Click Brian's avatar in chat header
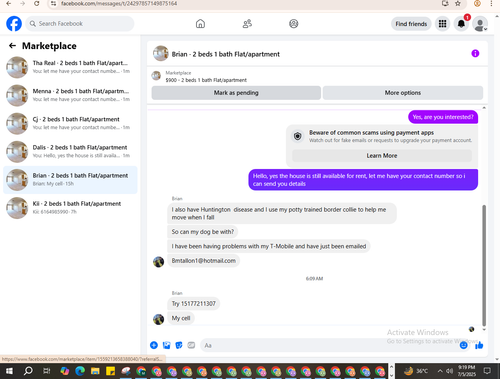 click(161, 54)
